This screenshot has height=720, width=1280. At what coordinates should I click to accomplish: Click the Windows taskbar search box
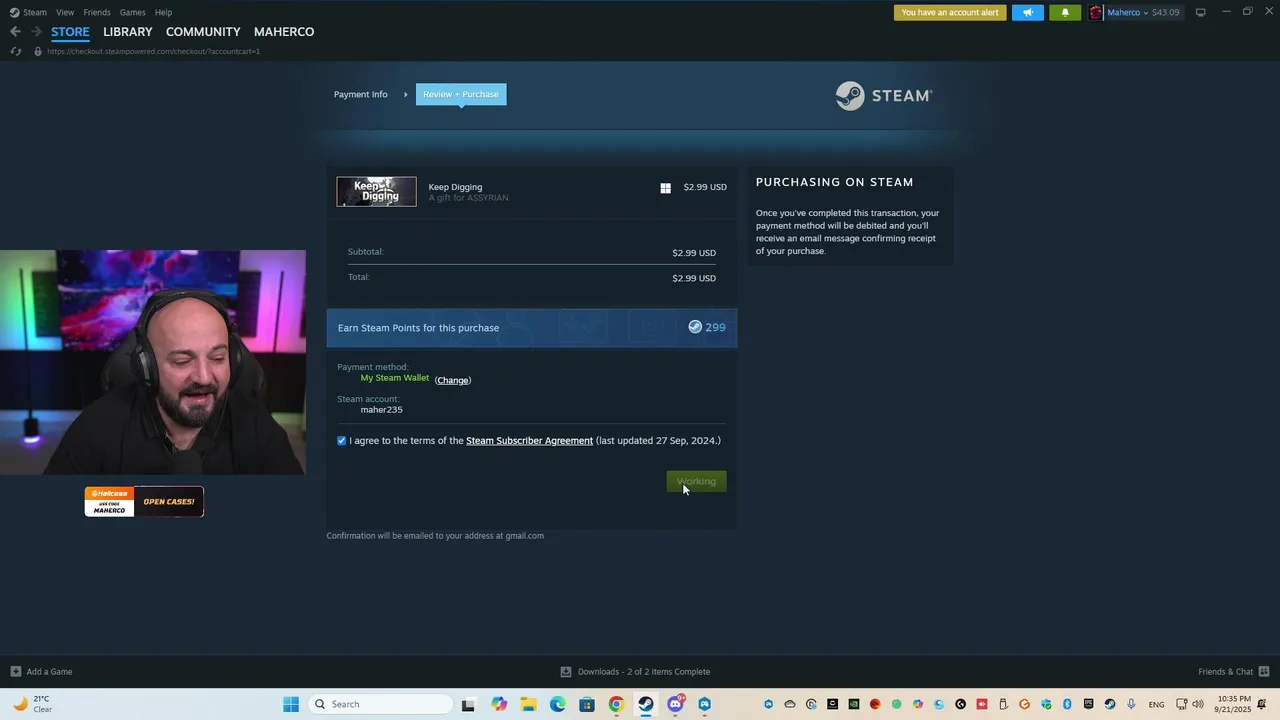tap(380, 704)
